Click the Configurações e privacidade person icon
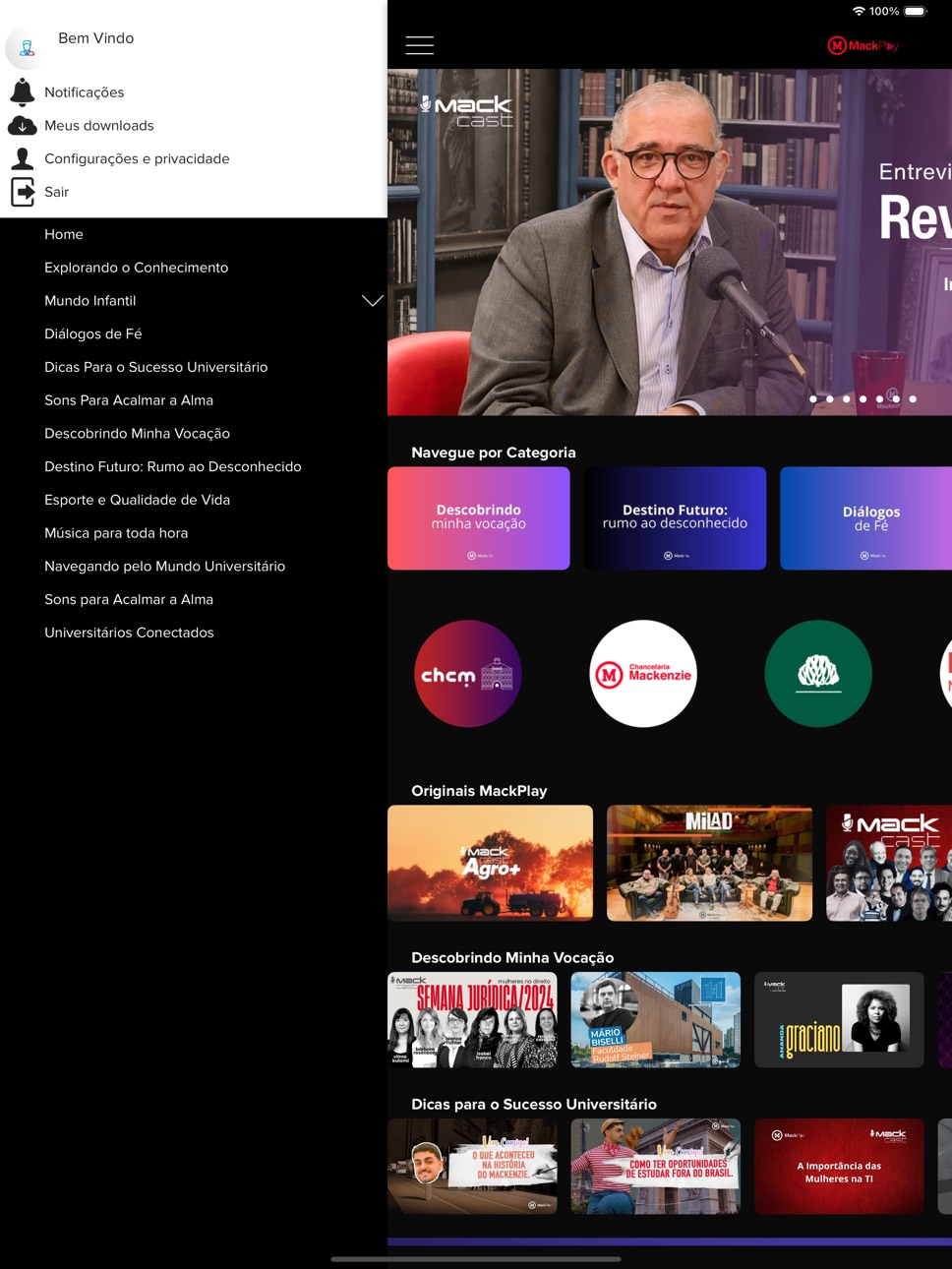Viewport: 952px width, 1269px height. pos(23,158)
